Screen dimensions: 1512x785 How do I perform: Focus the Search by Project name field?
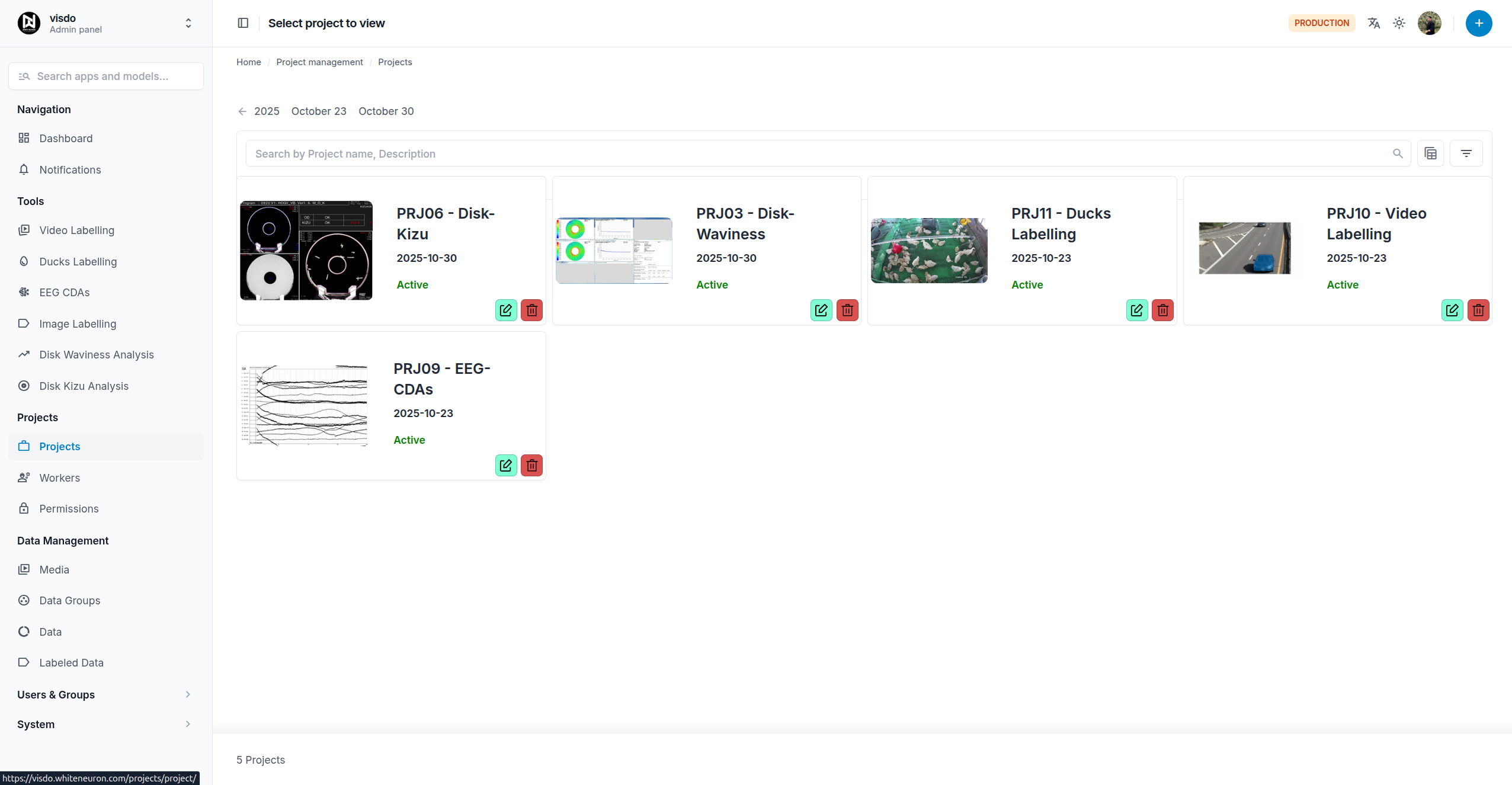point(818,153)
